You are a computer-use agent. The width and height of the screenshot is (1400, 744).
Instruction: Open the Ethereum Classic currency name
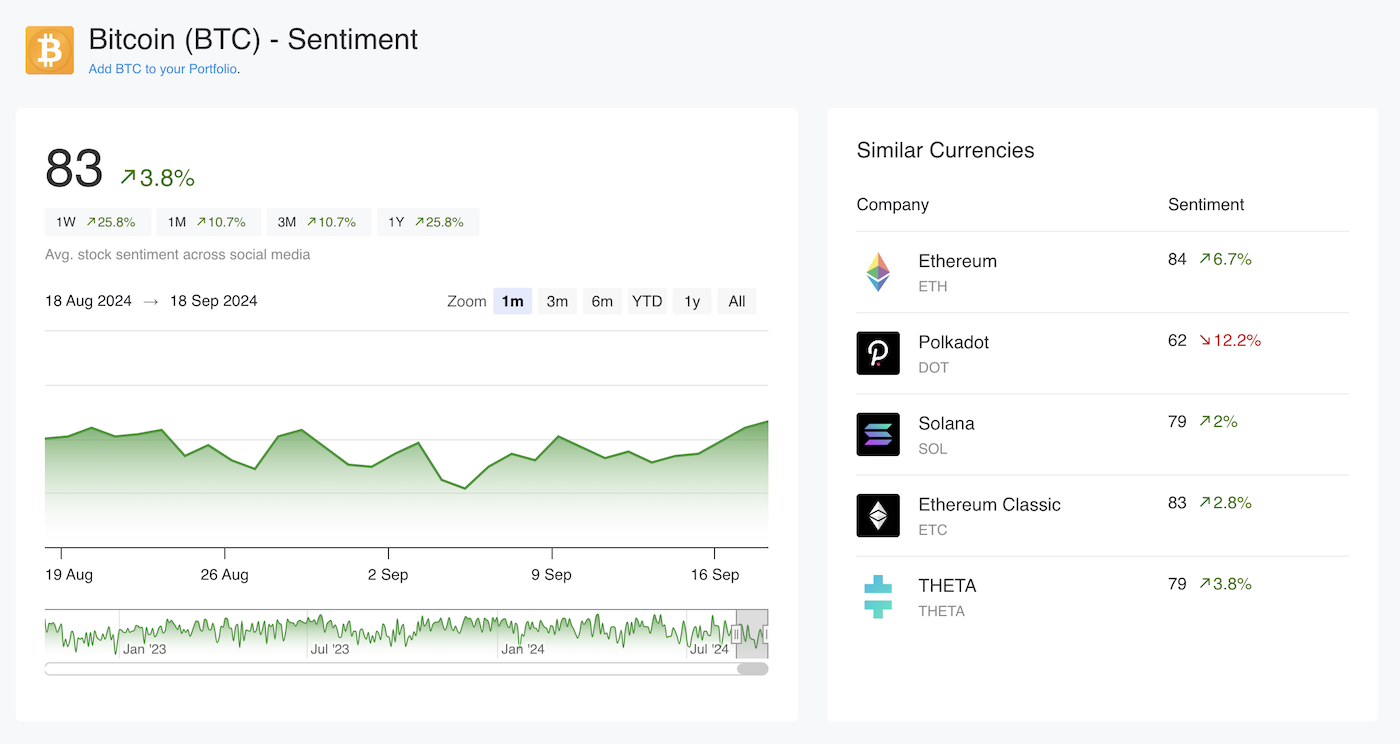990,504
